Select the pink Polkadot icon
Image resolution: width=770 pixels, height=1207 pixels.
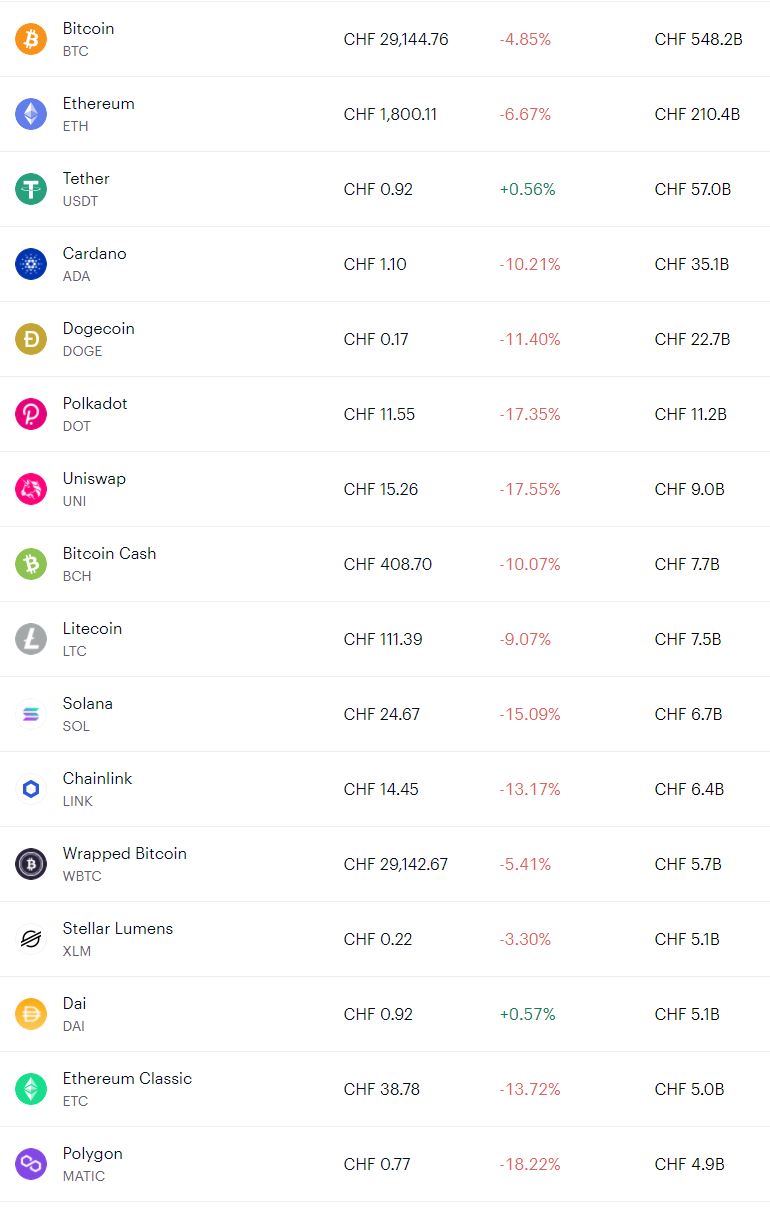31,414
